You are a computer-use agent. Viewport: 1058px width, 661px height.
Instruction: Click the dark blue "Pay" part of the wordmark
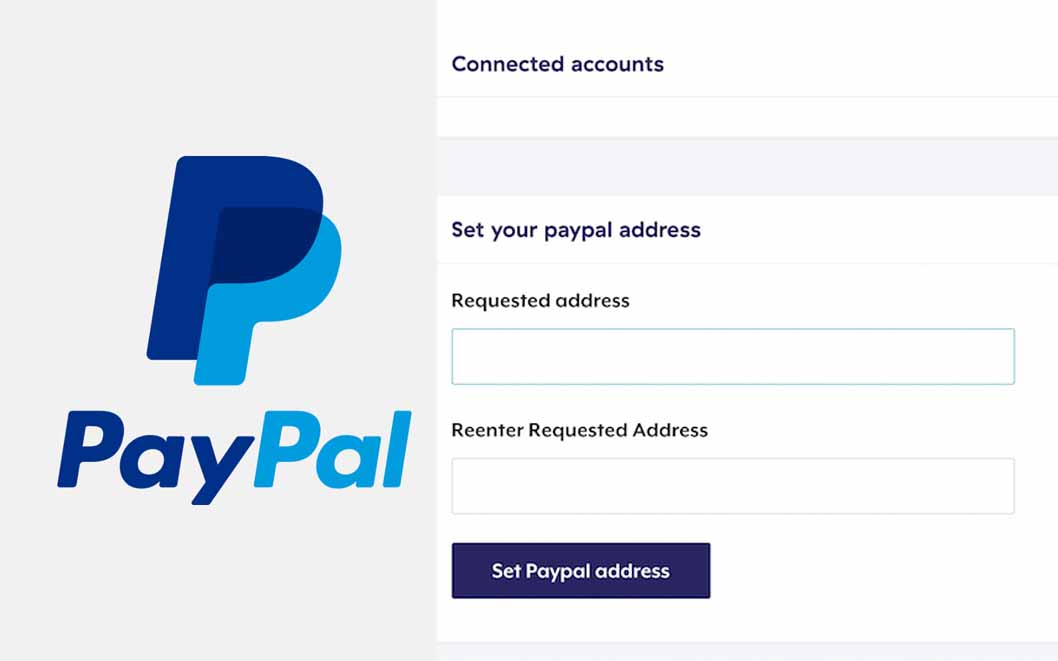click(x=156, y=457)
